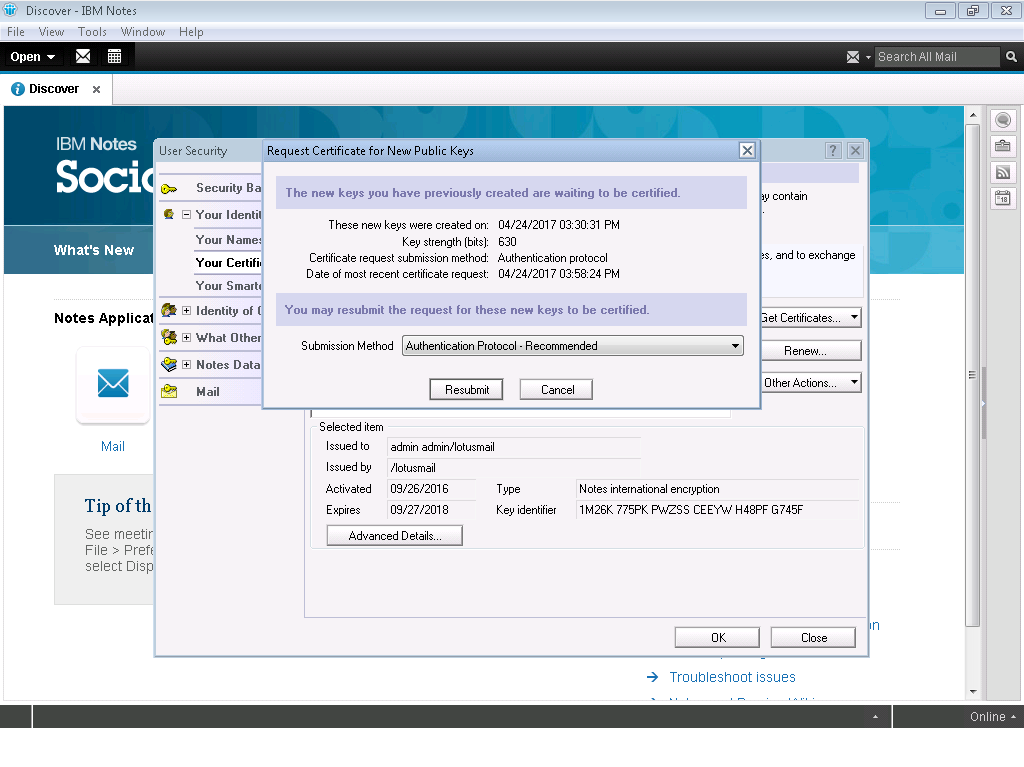Select Security Basics in the tree

click(x=229, y=188)
